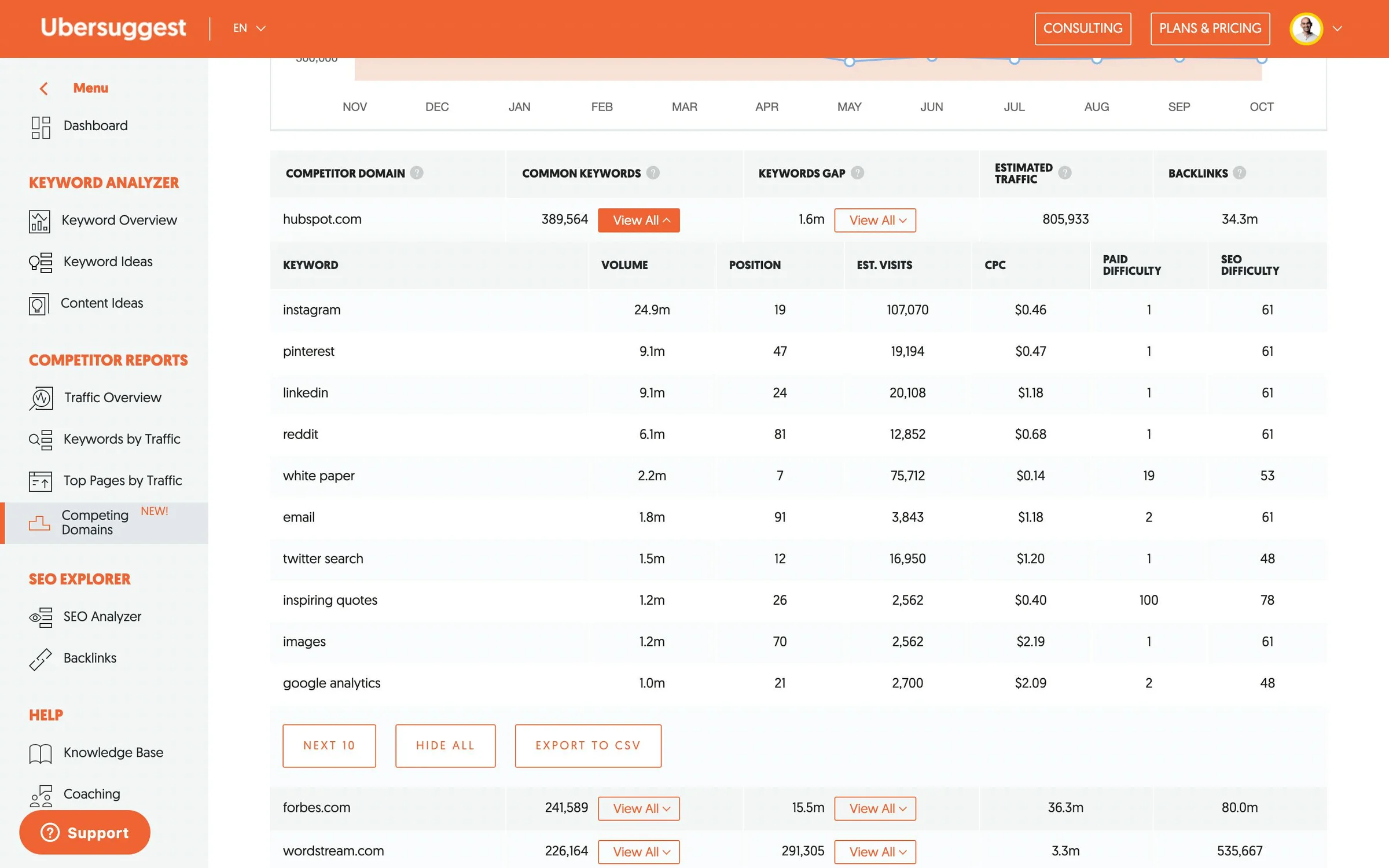Open Backlinks menu item
Screen dimensions: 1389x868
click(x=90, y=659)
